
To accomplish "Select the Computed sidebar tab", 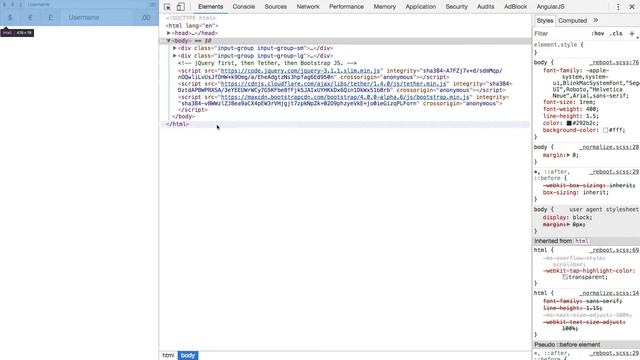I will [x=573, y=20].
